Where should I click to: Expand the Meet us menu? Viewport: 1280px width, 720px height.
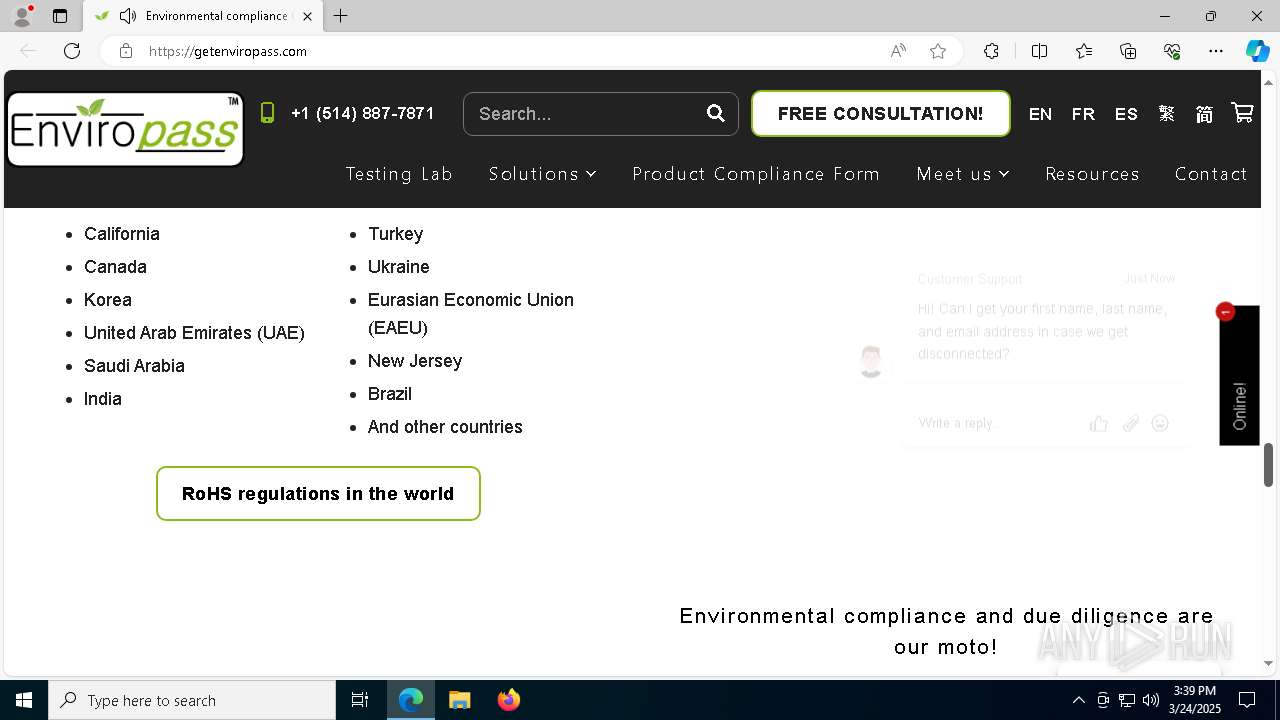point(963,174)
